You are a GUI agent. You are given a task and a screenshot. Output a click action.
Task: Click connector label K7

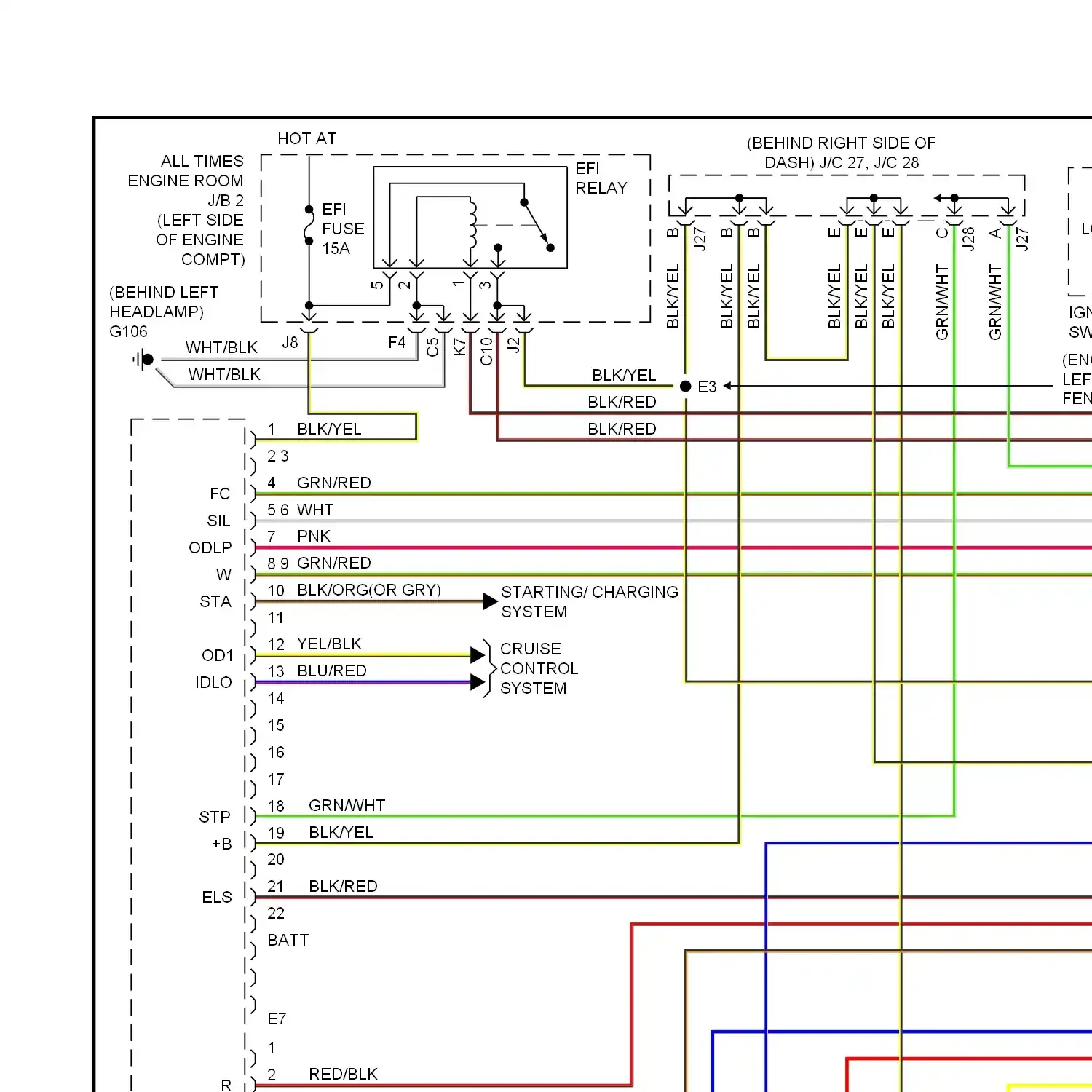click(459, 347)
